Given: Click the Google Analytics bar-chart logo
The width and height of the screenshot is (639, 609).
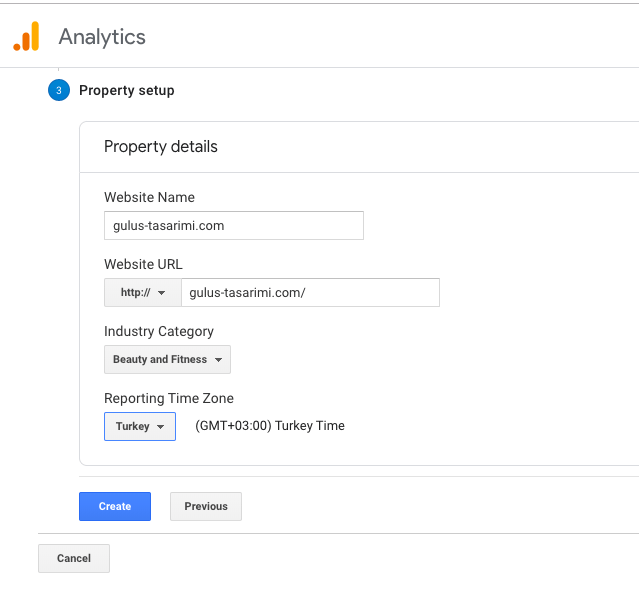Looking at the screenshot, I should (26, 37).
